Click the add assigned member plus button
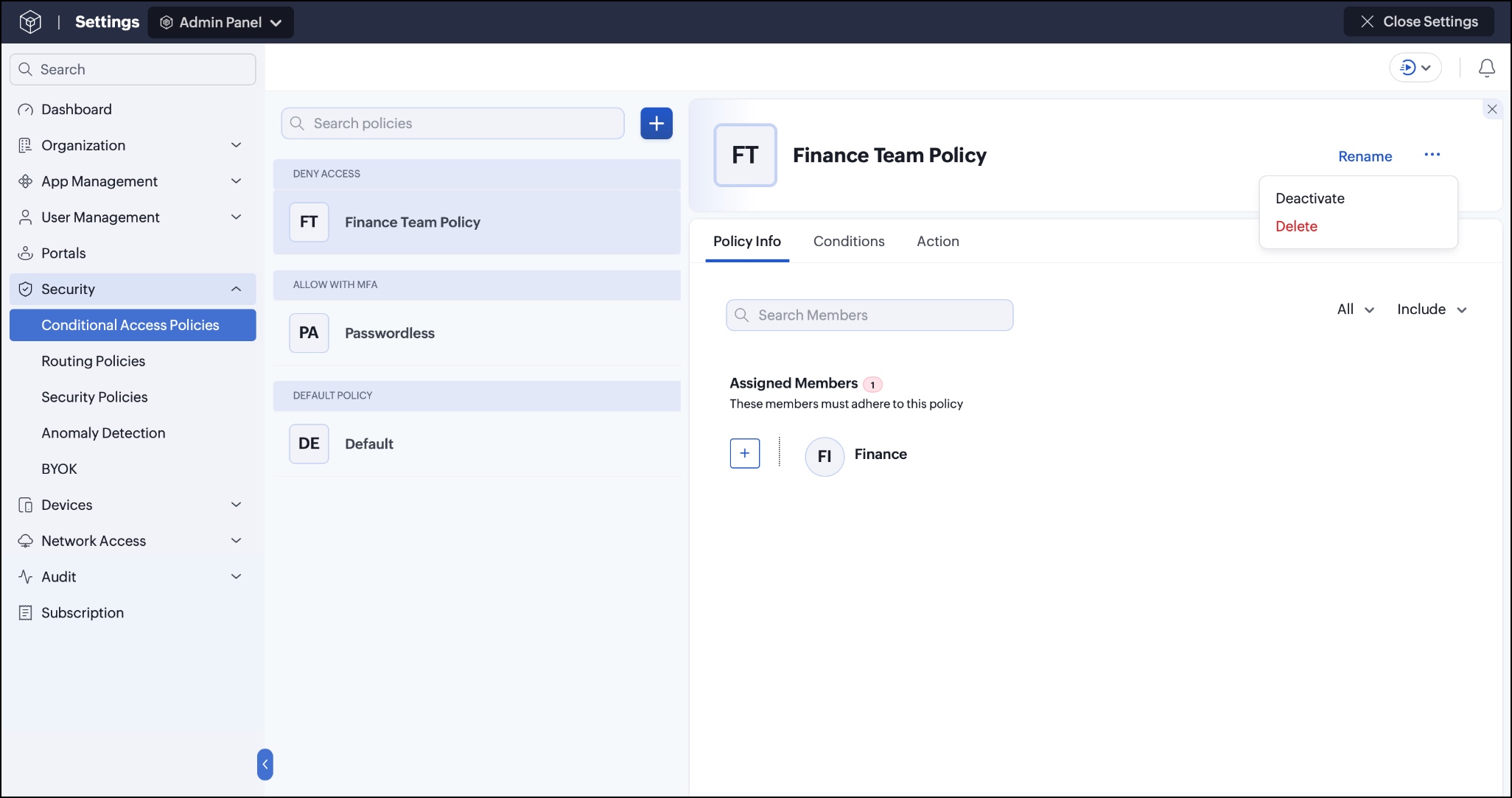1512x798 pixels. tap(745, 453)
